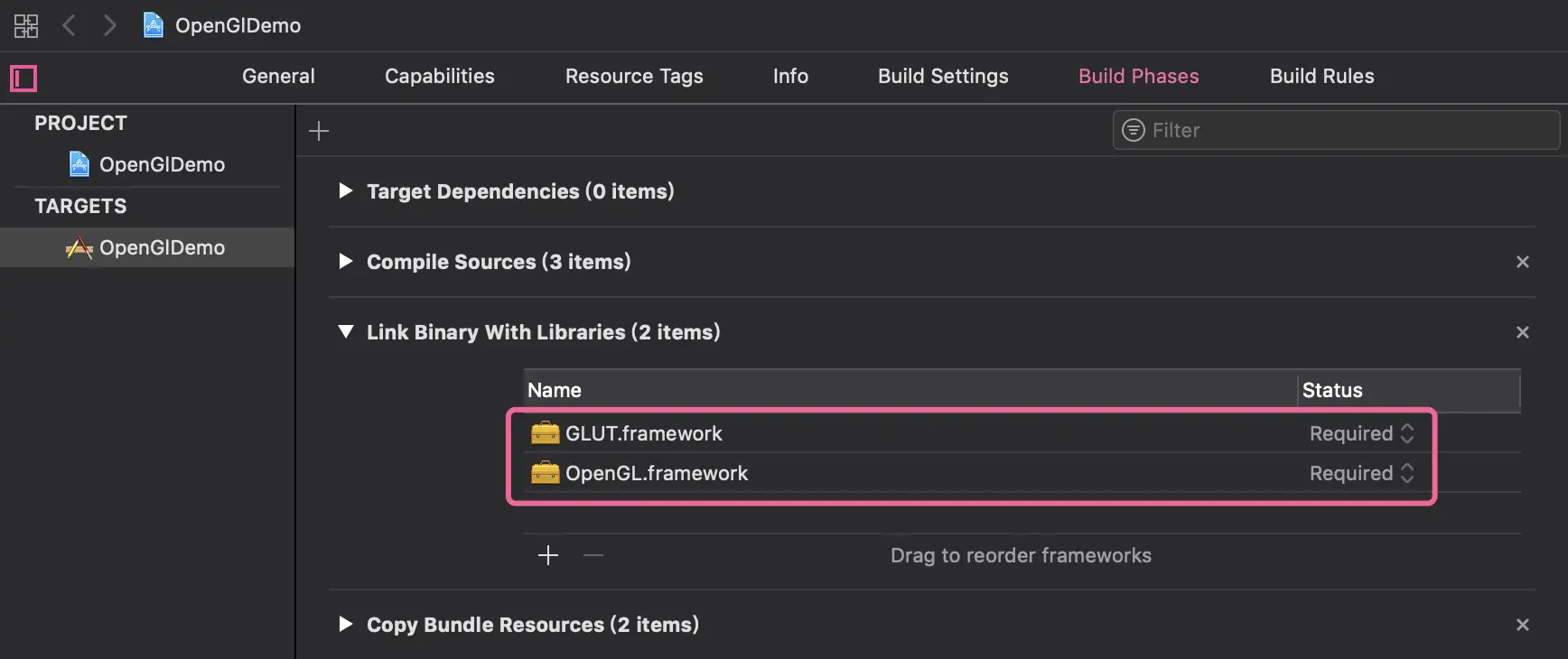Expand Target Dependencies section
Viewport: 1568px width, 659px height.
(x=345, y=190)
